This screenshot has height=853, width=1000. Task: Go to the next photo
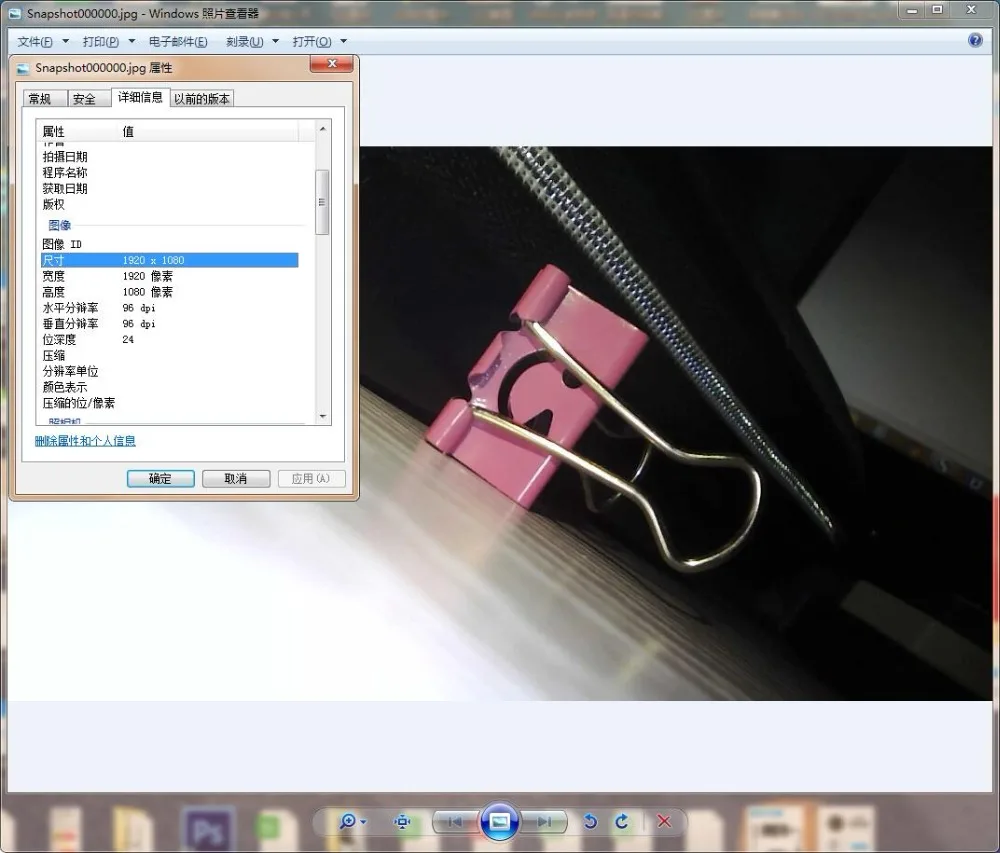coord(543,822)
